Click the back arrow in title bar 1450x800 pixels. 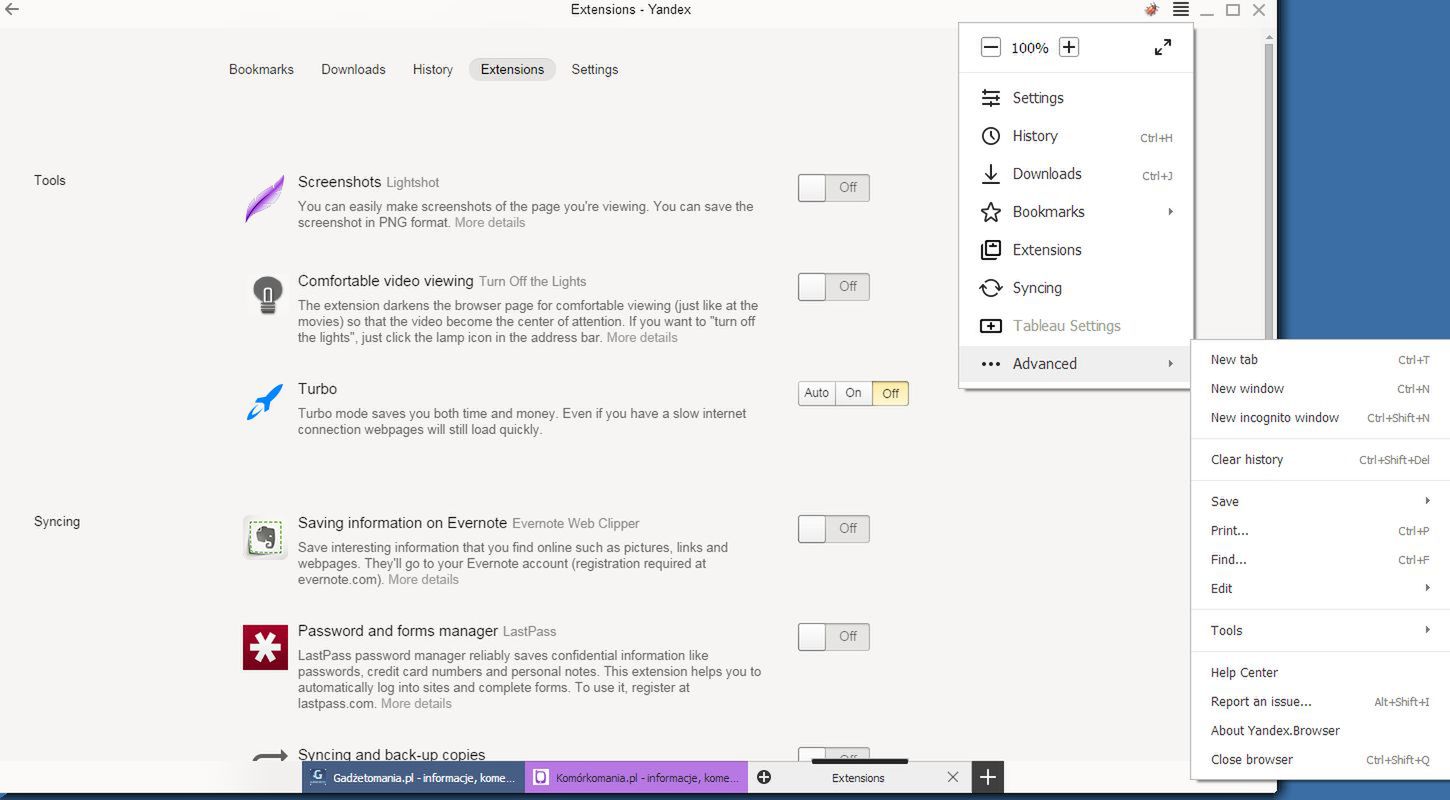12,9
